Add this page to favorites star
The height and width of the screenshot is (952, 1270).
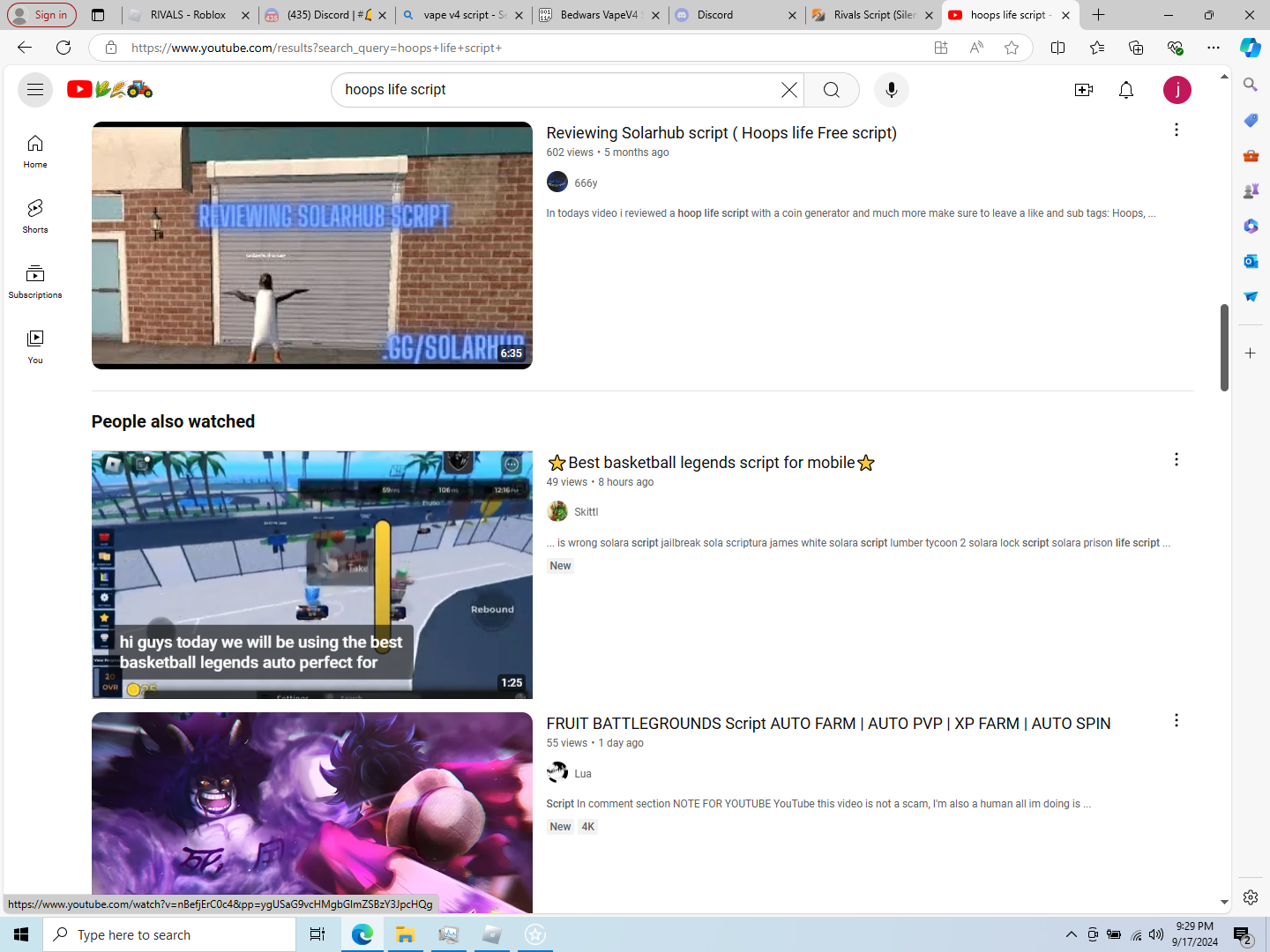coord(1012,48)
